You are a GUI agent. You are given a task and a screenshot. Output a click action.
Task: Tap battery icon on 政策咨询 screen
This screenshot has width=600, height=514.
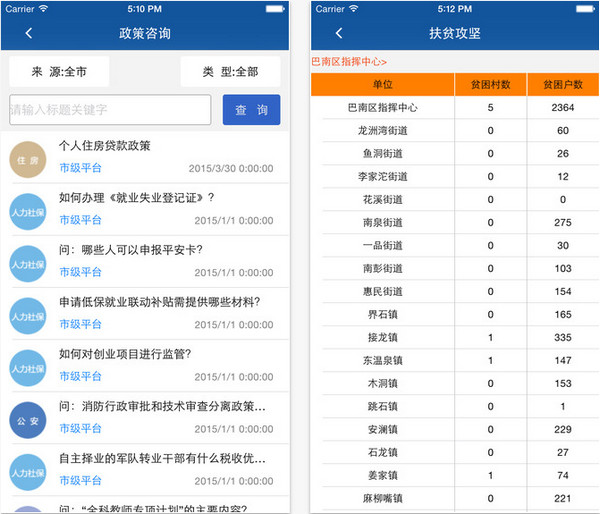[x=275, y=8]
